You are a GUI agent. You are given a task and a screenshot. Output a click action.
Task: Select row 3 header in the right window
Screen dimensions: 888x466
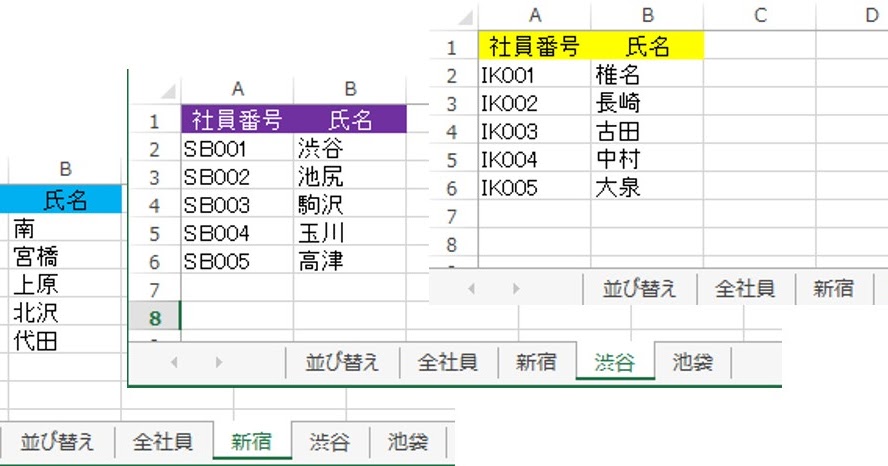click(452, 104)
